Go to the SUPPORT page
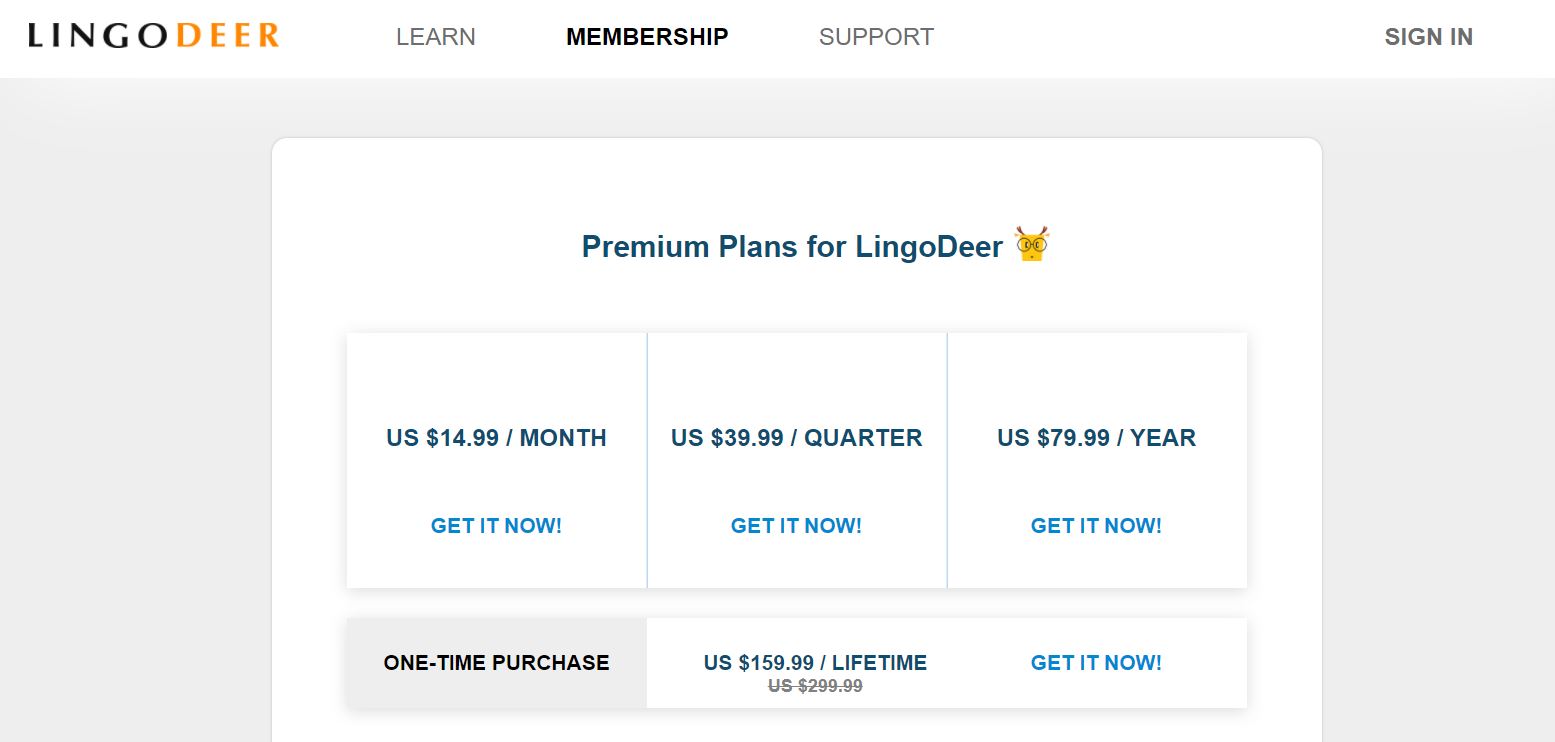 [876, 37]
